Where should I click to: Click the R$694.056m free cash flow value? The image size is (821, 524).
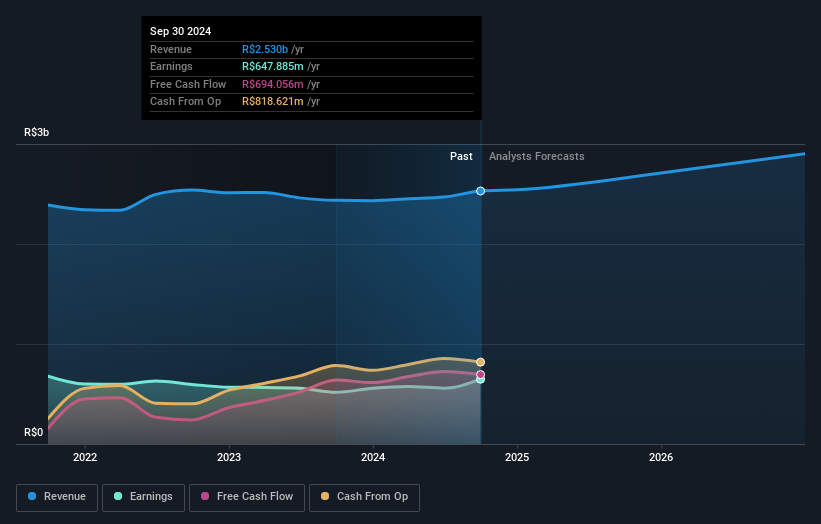tap(273, 84)
